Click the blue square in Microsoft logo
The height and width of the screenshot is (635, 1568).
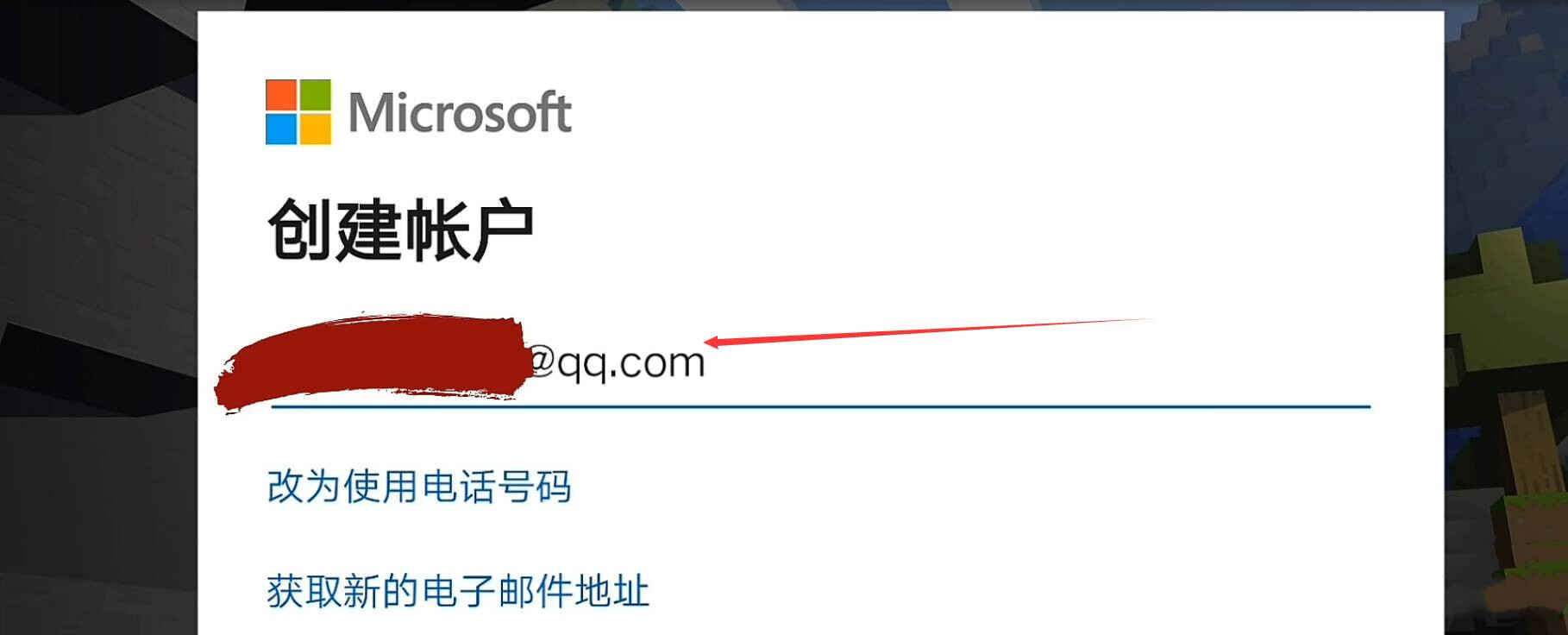click(x=281, y=129)
